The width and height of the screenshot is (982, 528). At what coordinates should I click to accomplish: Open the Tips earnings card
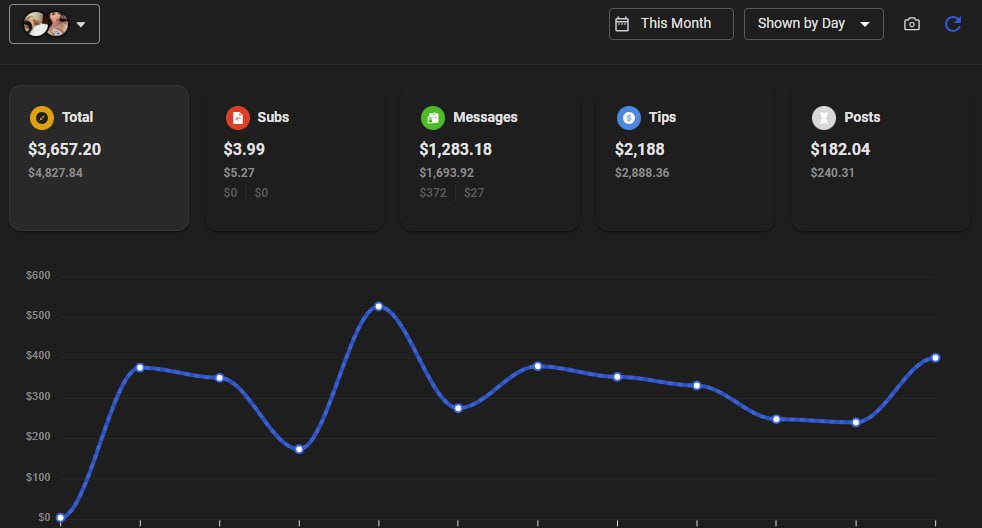tap(685, 158)
